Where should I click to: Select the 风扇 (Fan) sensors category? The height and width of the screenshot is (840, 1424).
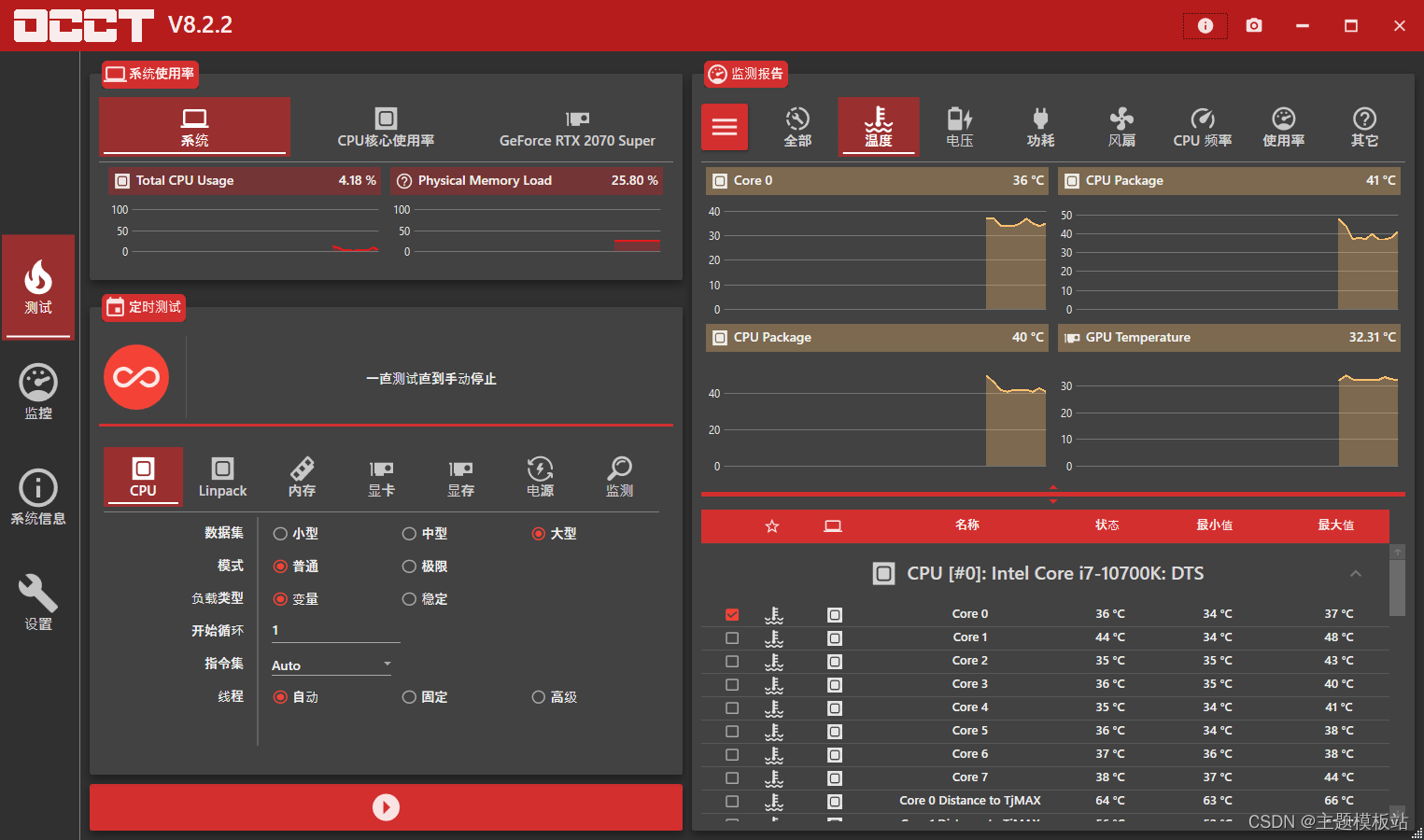[x=1121, y=127]
